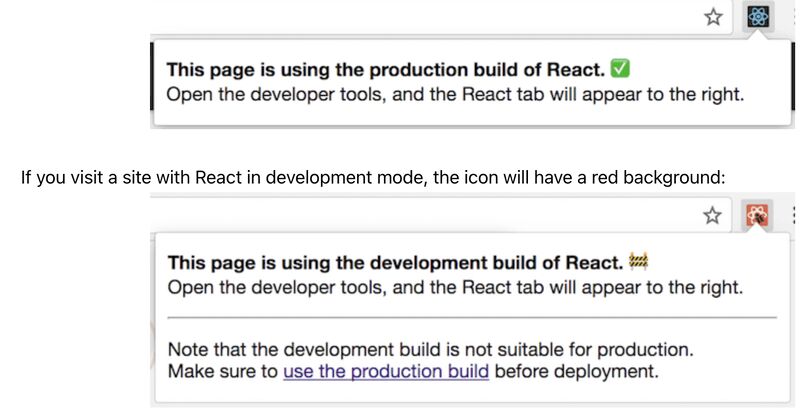Open the 'use the production build' link
The height and width of the screenshot is (408, 800).
pos(386,371)
